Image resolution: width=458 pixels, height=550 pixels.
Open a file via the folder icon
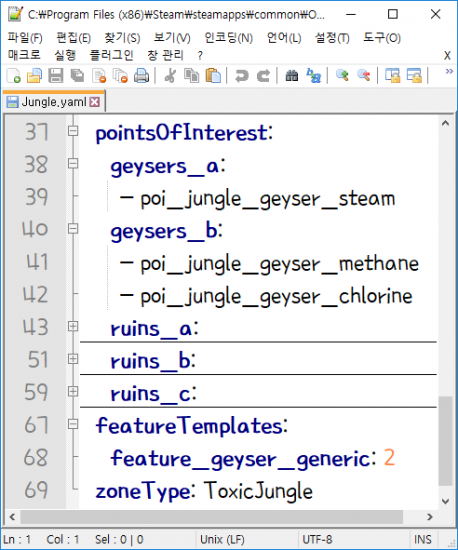[x=34, y=75]
